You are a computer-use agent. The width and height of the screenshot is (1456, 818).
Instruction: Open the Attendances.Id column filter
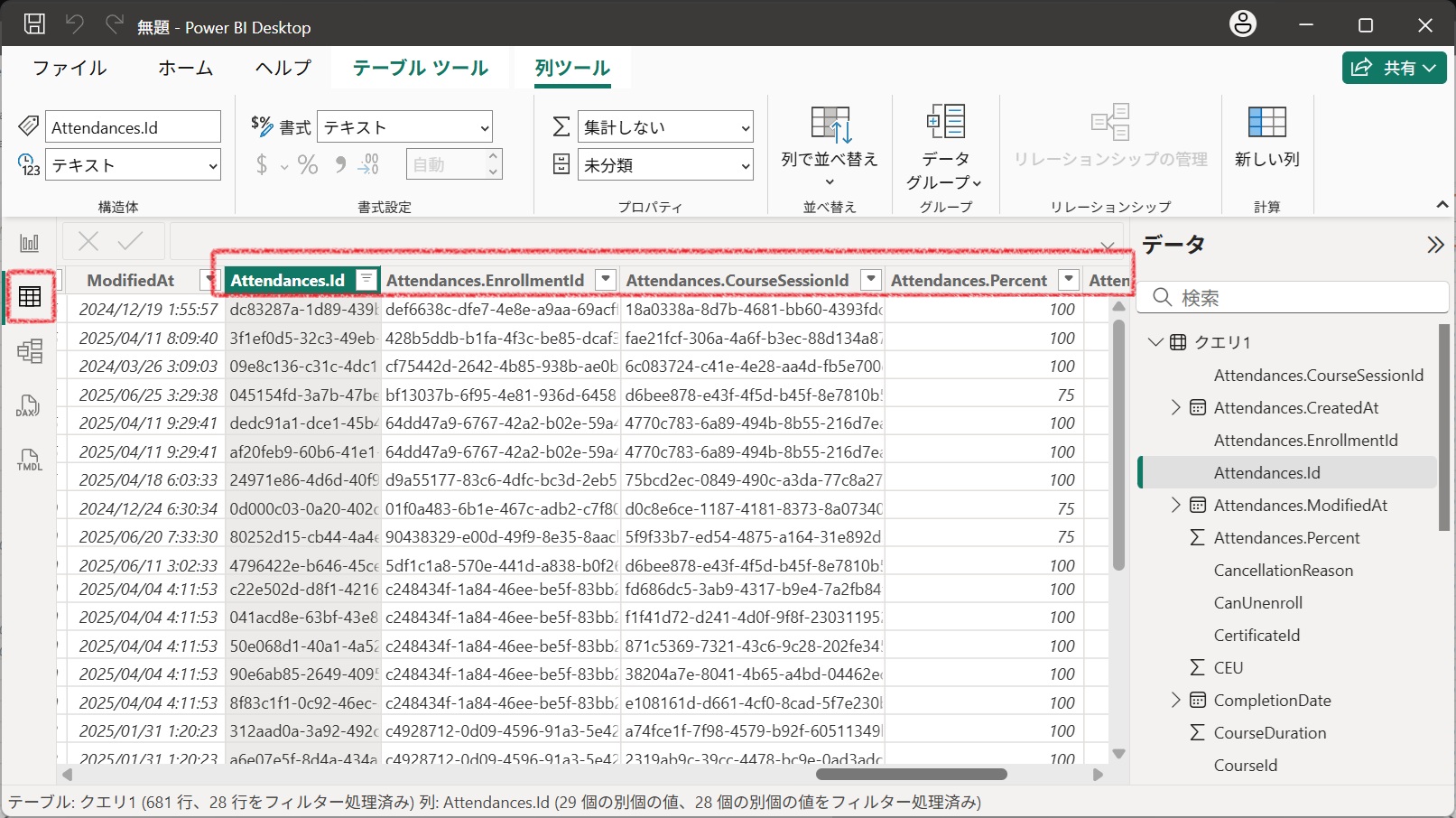[x=366, y=280]
